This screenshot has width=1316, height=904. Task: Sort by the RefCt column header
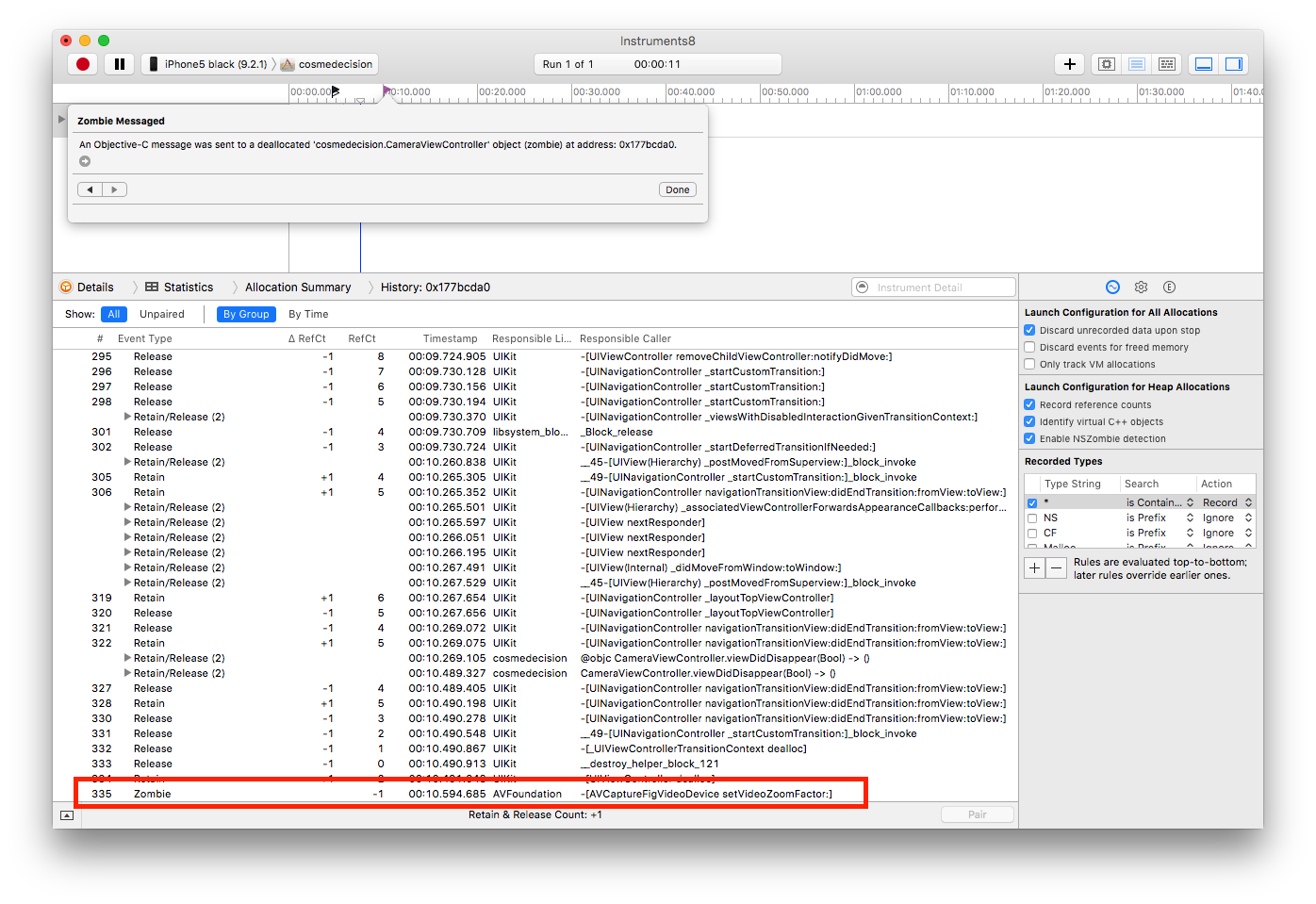pos(362,338)
